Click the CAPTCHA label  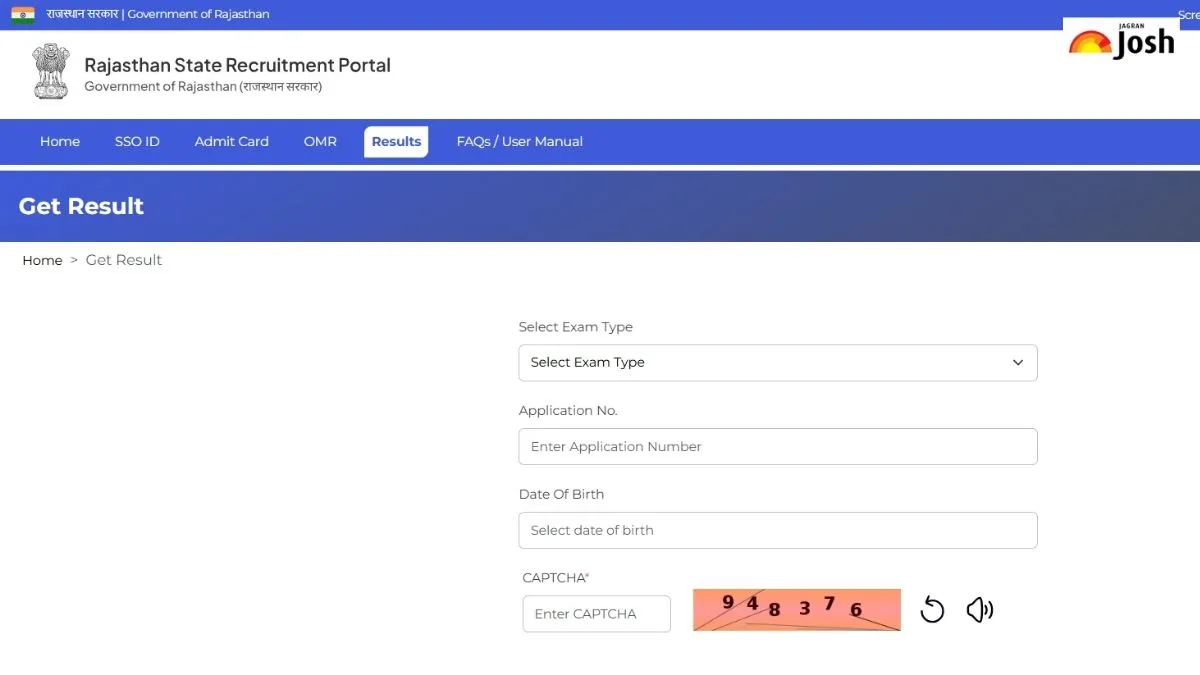556,578
